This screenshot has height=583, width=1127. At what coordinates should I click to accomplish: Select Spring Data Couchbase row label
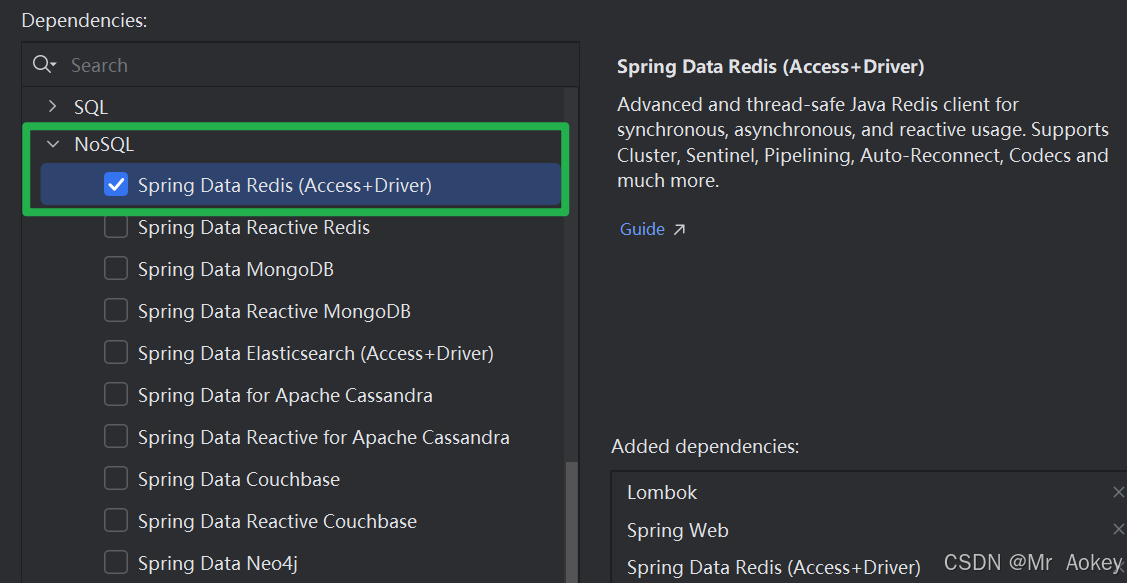(239, 479)
